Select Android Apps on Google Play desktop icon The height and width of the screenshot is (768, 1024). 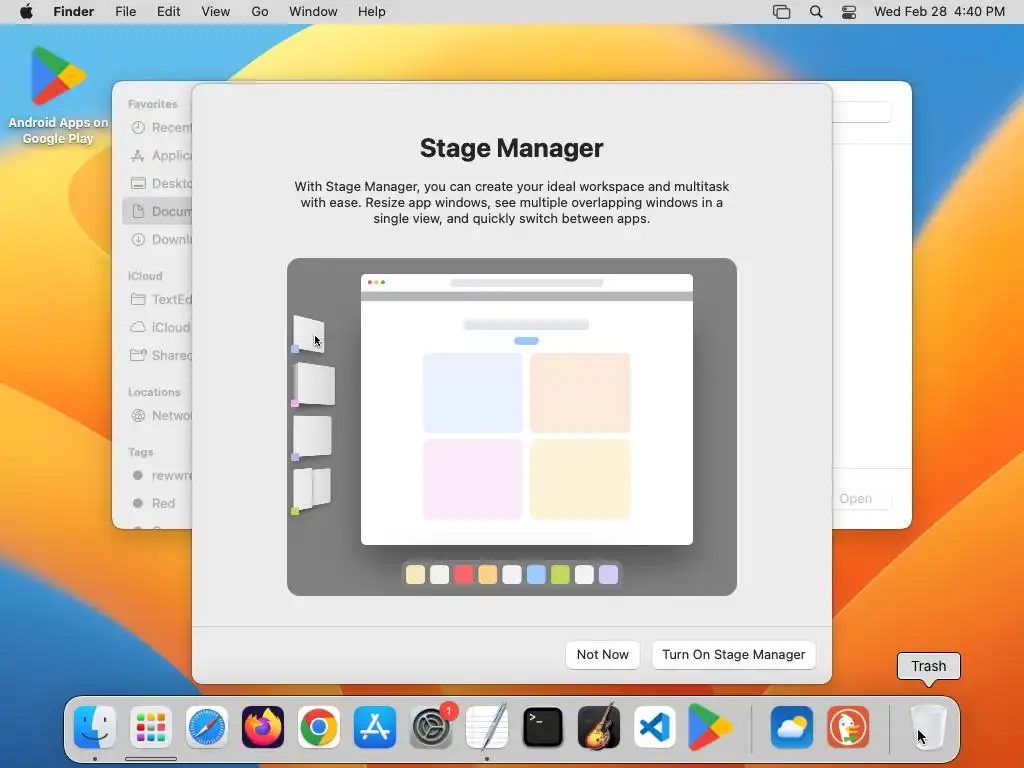pos(58,95)
